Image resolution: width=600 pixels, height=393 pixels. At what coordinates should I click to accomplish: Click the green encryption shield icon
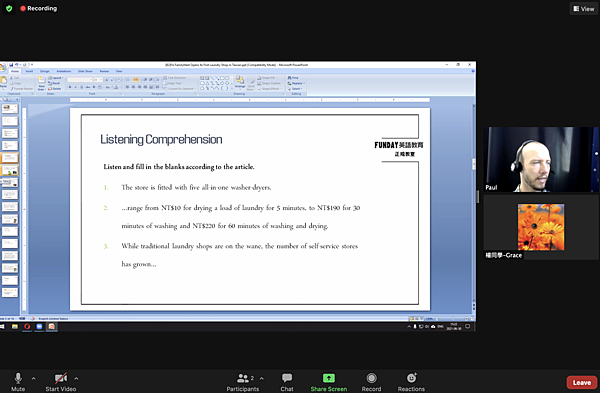click(9, 8)
